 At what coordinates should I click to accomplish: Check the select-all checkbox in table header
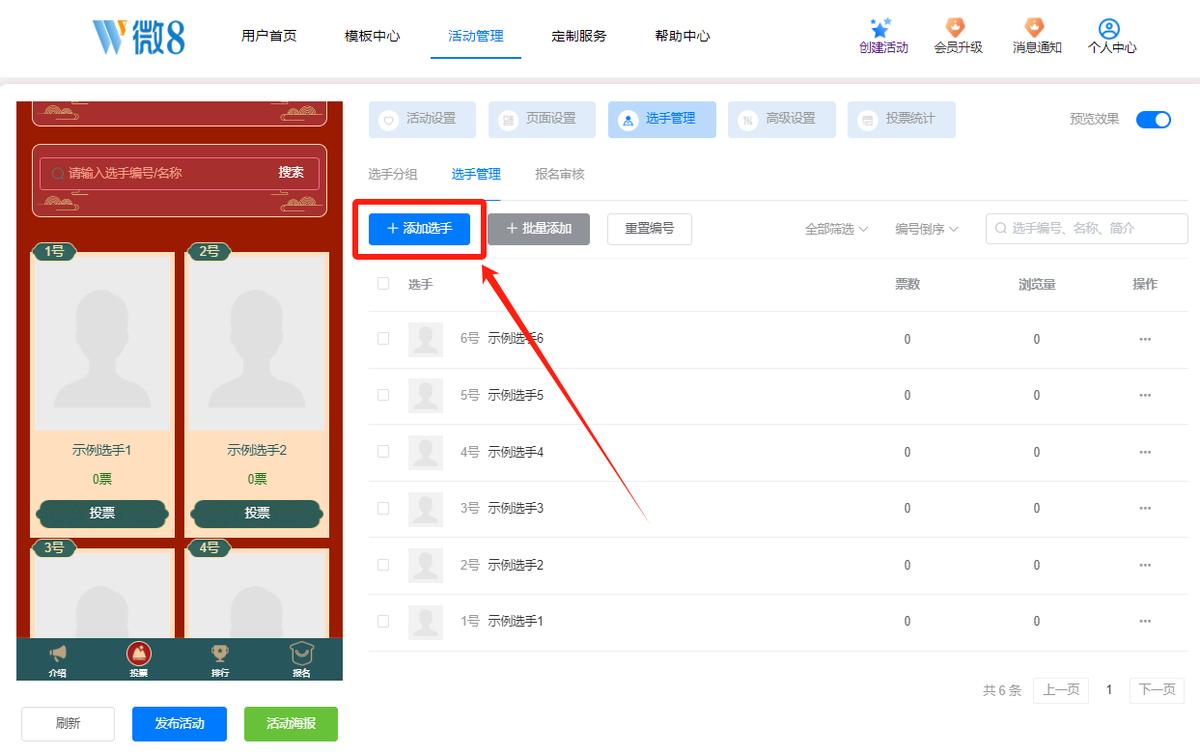pos(383,284)
